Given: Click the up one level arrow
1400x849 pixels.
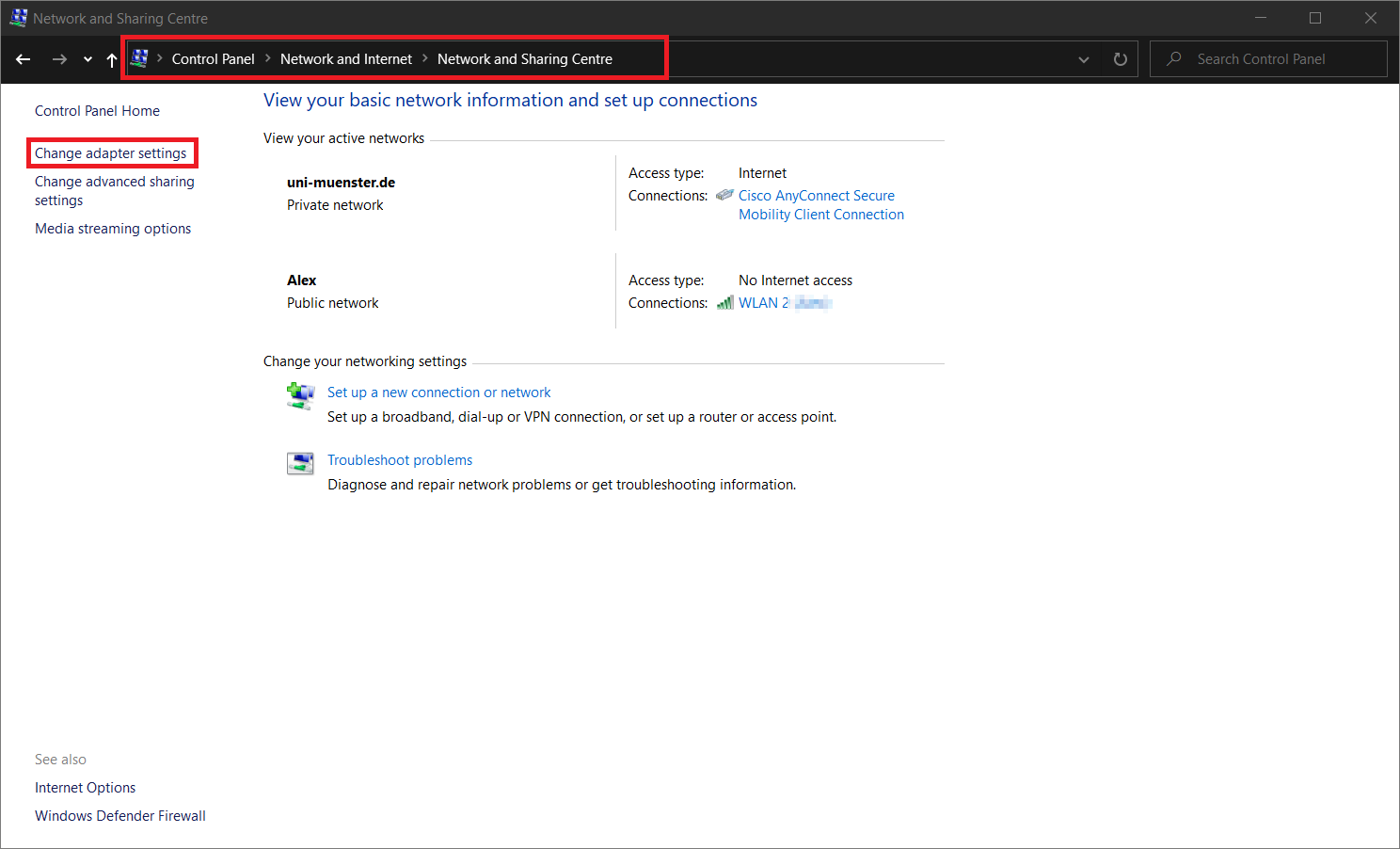Looking at the screenshot, I should coord(110,58).
